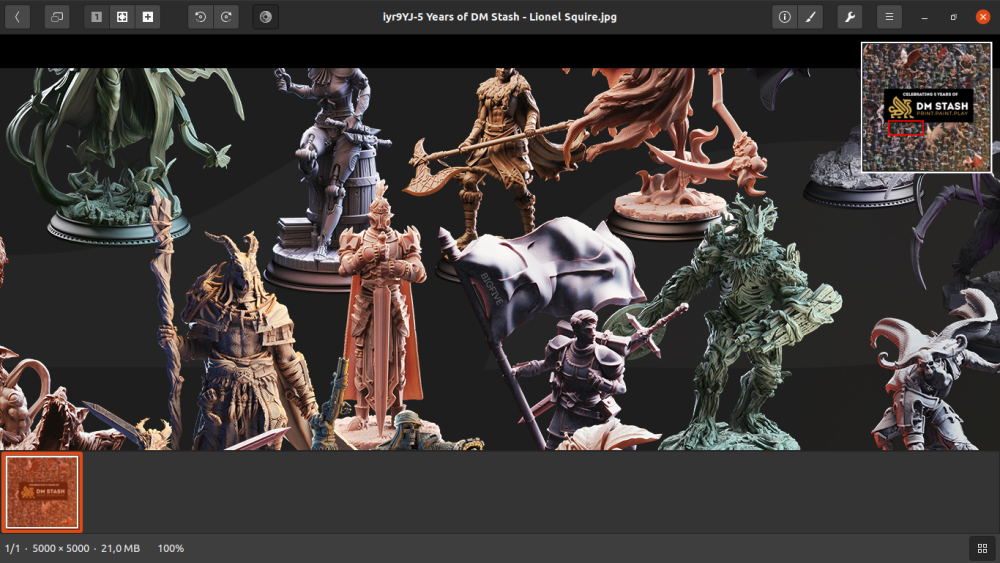Click the red viewport rectangle in navigator
This screenshot has height=563, width=1000.
point(905,128)
